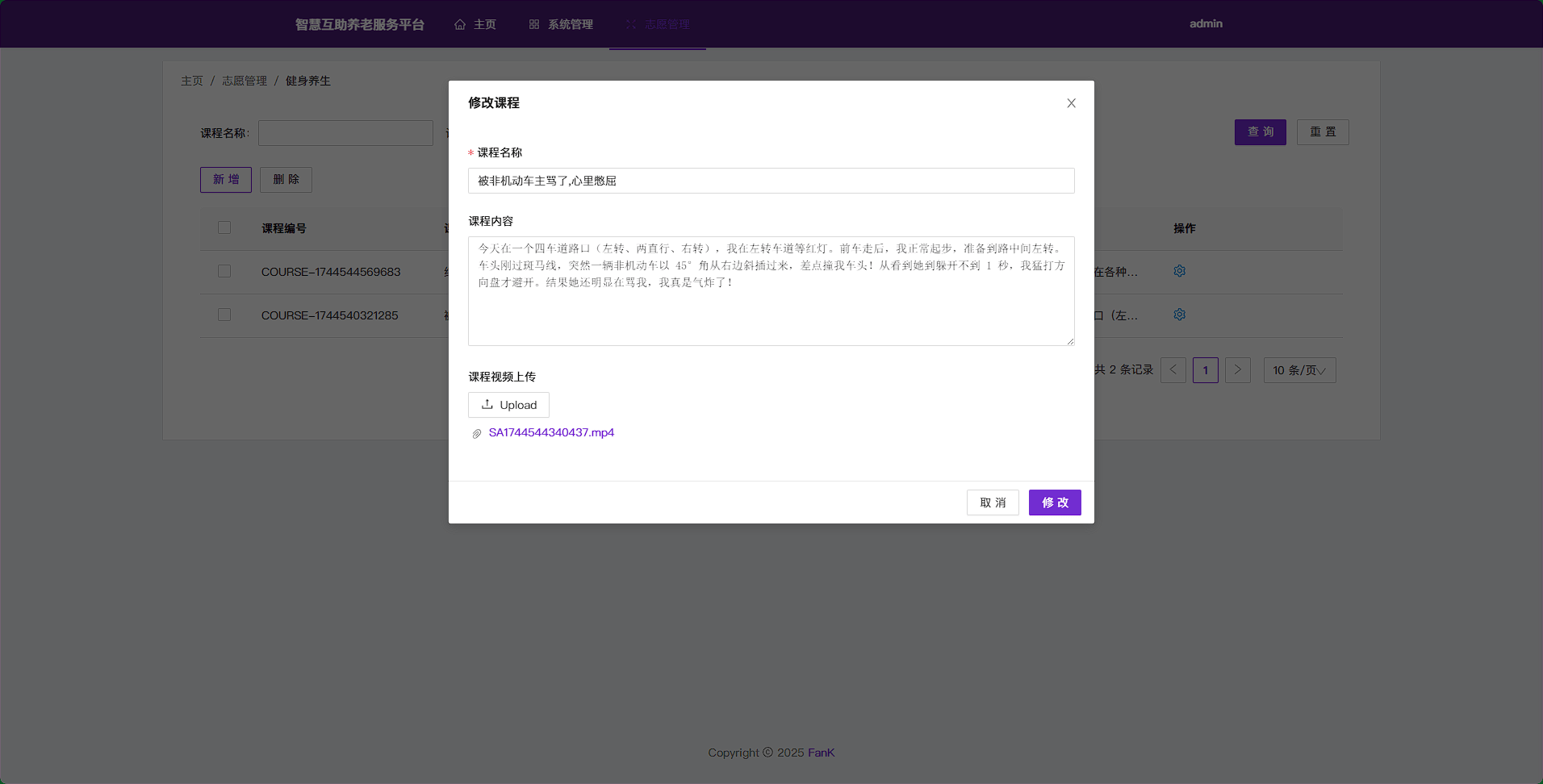The height and width of the screenshot is (784, 1543).
Task: Click the paperclip icon beside SA1744544340437.mp4
Action: click(477, 433)
